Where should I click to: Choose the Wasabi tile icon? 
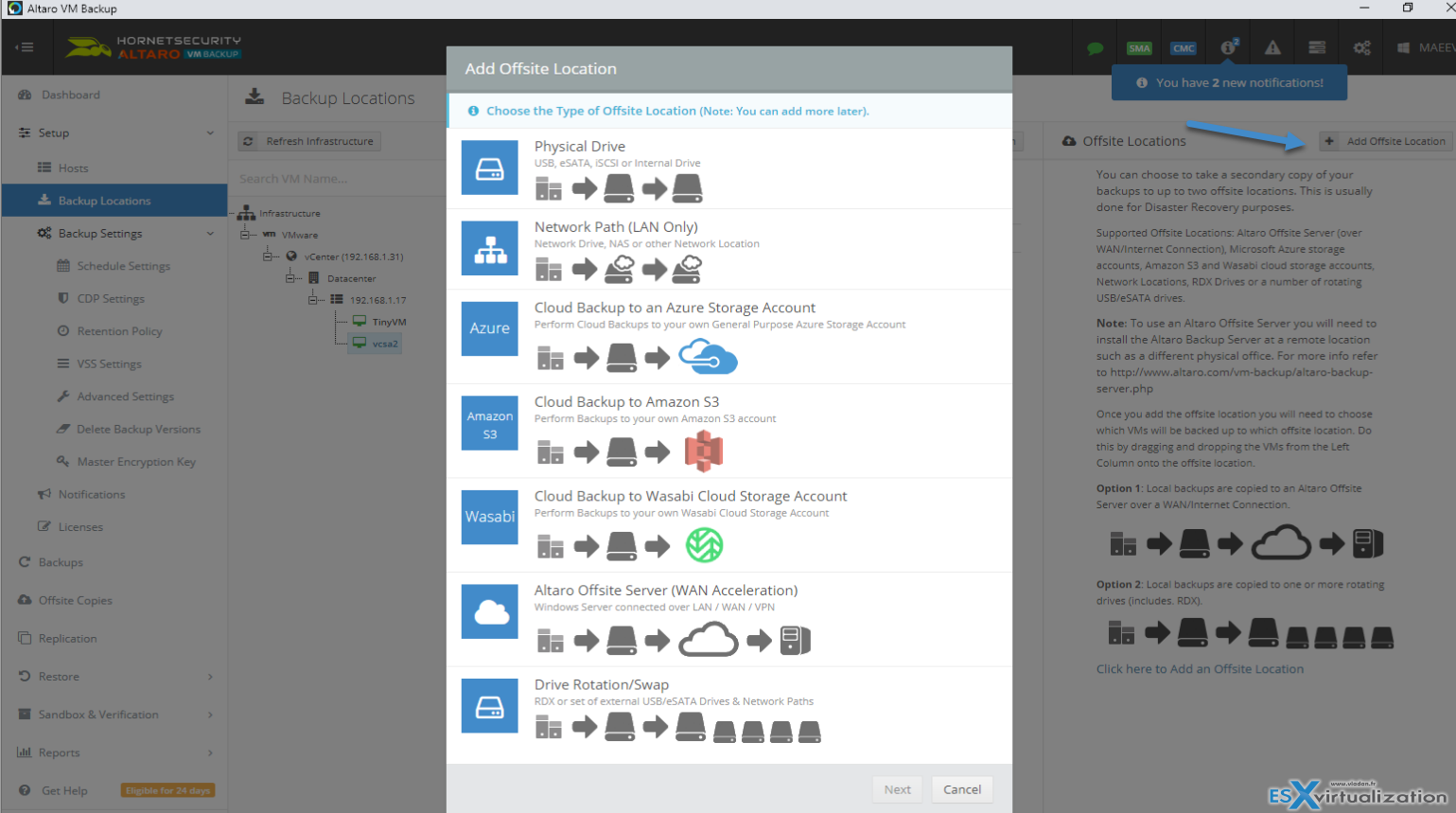(x=489, y=517)
